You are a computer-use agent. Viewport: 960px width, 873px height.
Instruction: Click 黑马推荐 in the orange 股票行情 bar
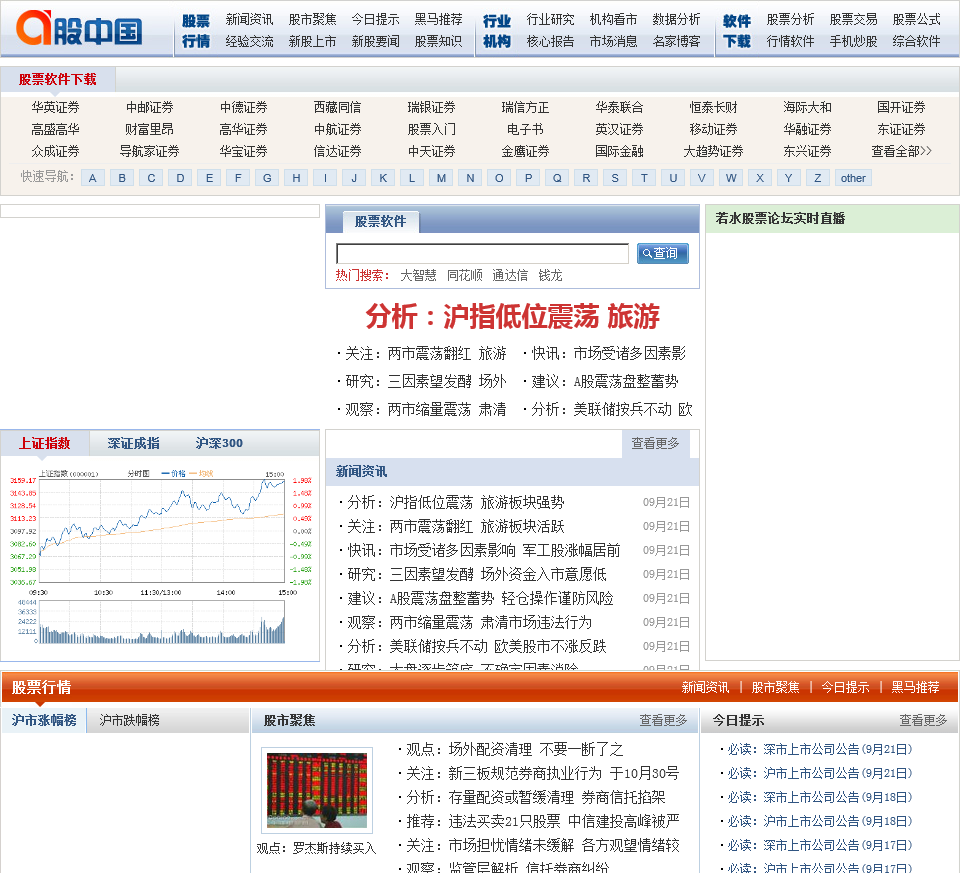tap(915, 688)
